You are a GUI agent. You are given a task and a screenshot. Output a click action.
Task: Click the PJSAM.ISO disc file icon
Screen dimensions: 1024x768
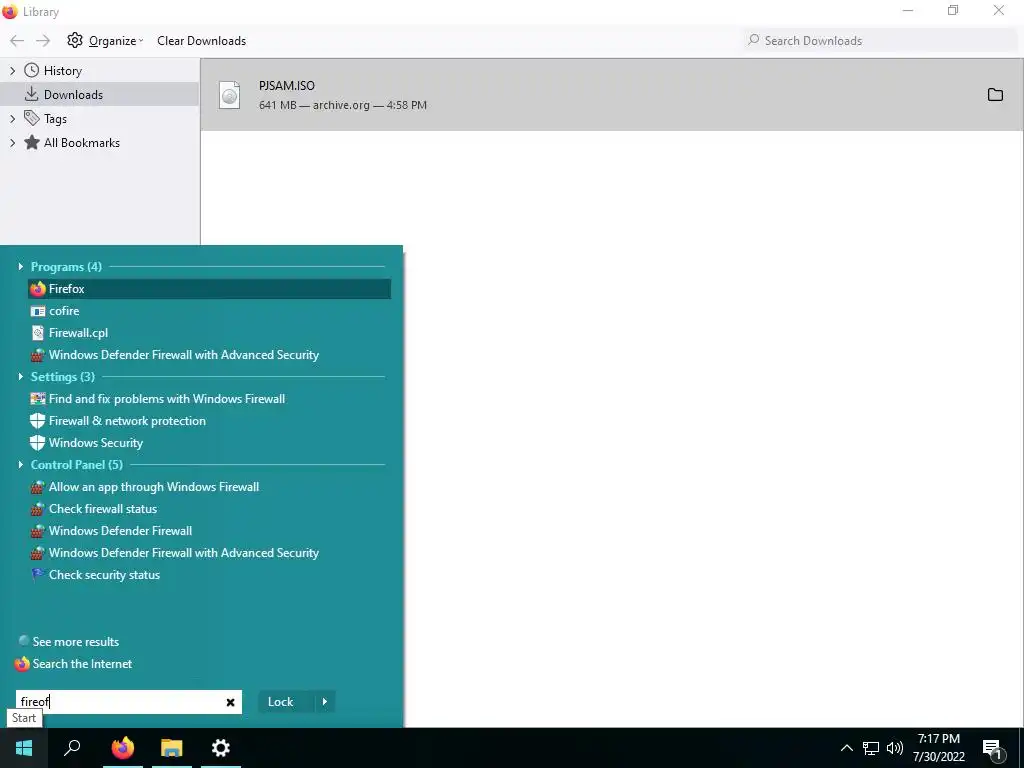click(229, 95)
